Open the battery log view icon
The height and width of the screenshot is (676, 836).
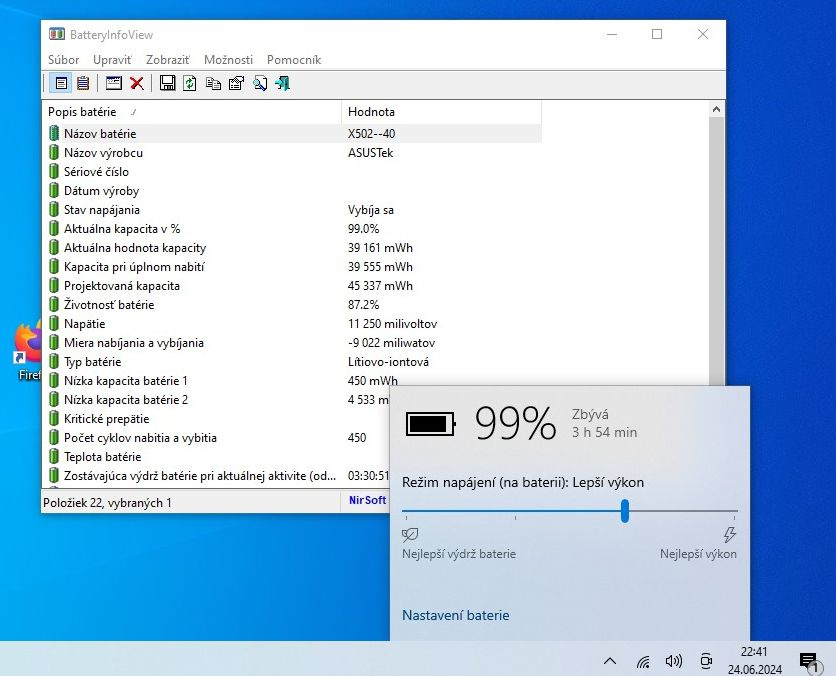(83, 83)
